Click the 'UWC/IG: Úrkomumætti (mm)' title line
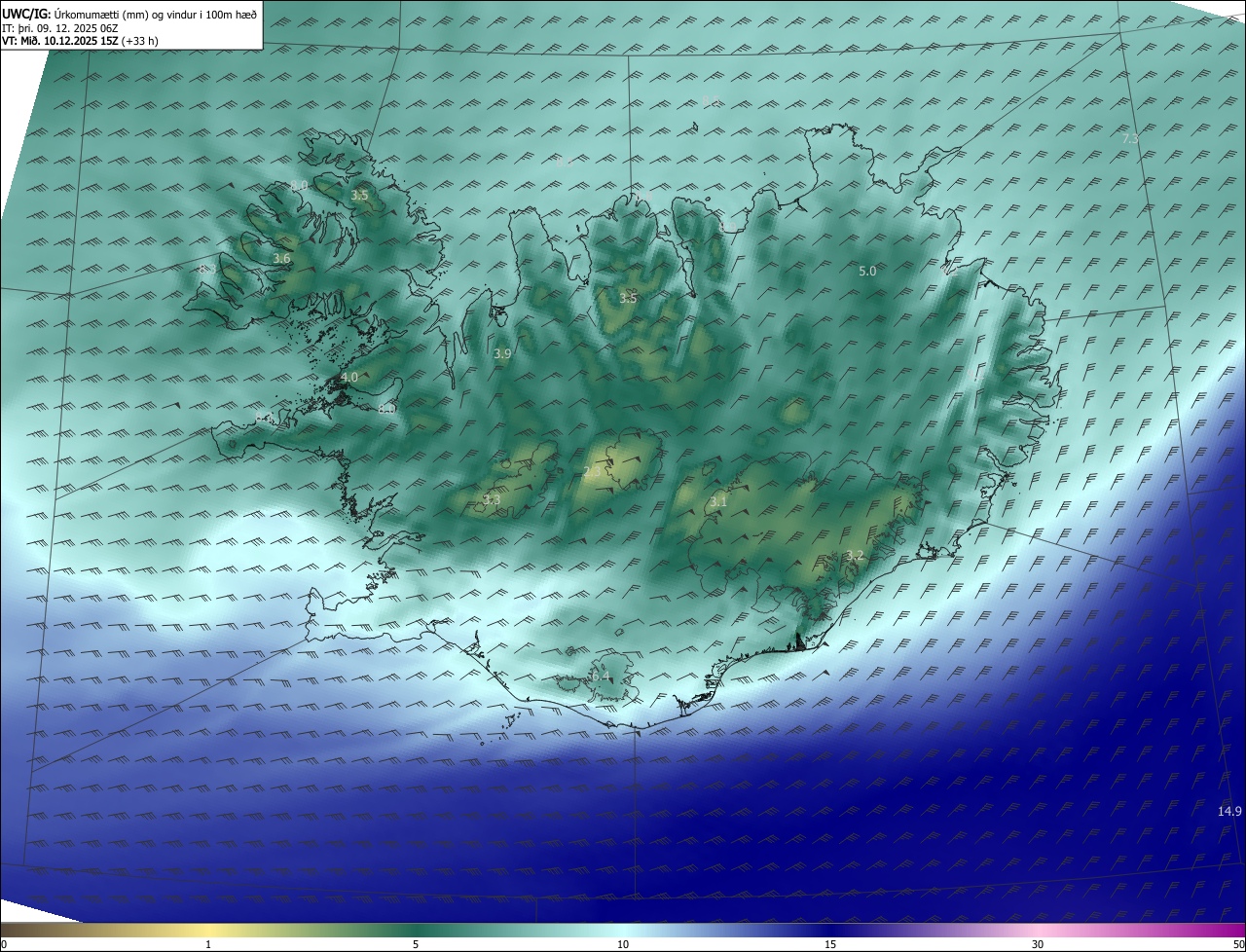 coord(128,14)
